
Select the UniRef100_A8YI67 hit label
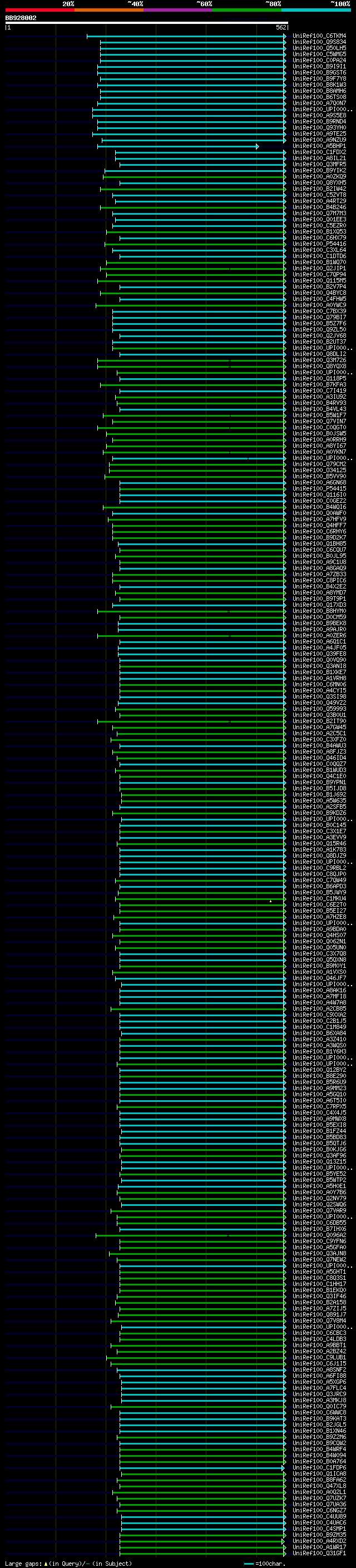pyautogui.click(x=319, y=446)
